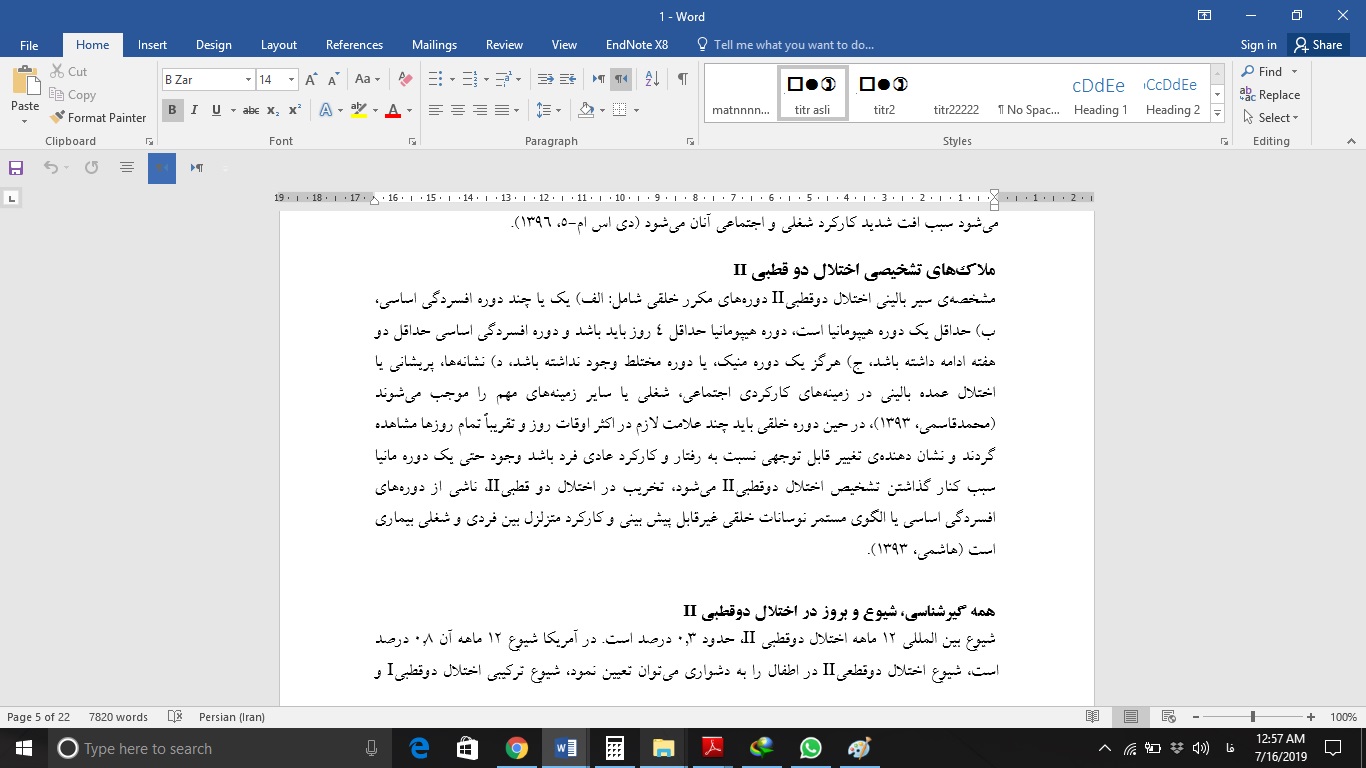
Task: Open the EndNote X8 tab
Action: (x=636, y=45)
